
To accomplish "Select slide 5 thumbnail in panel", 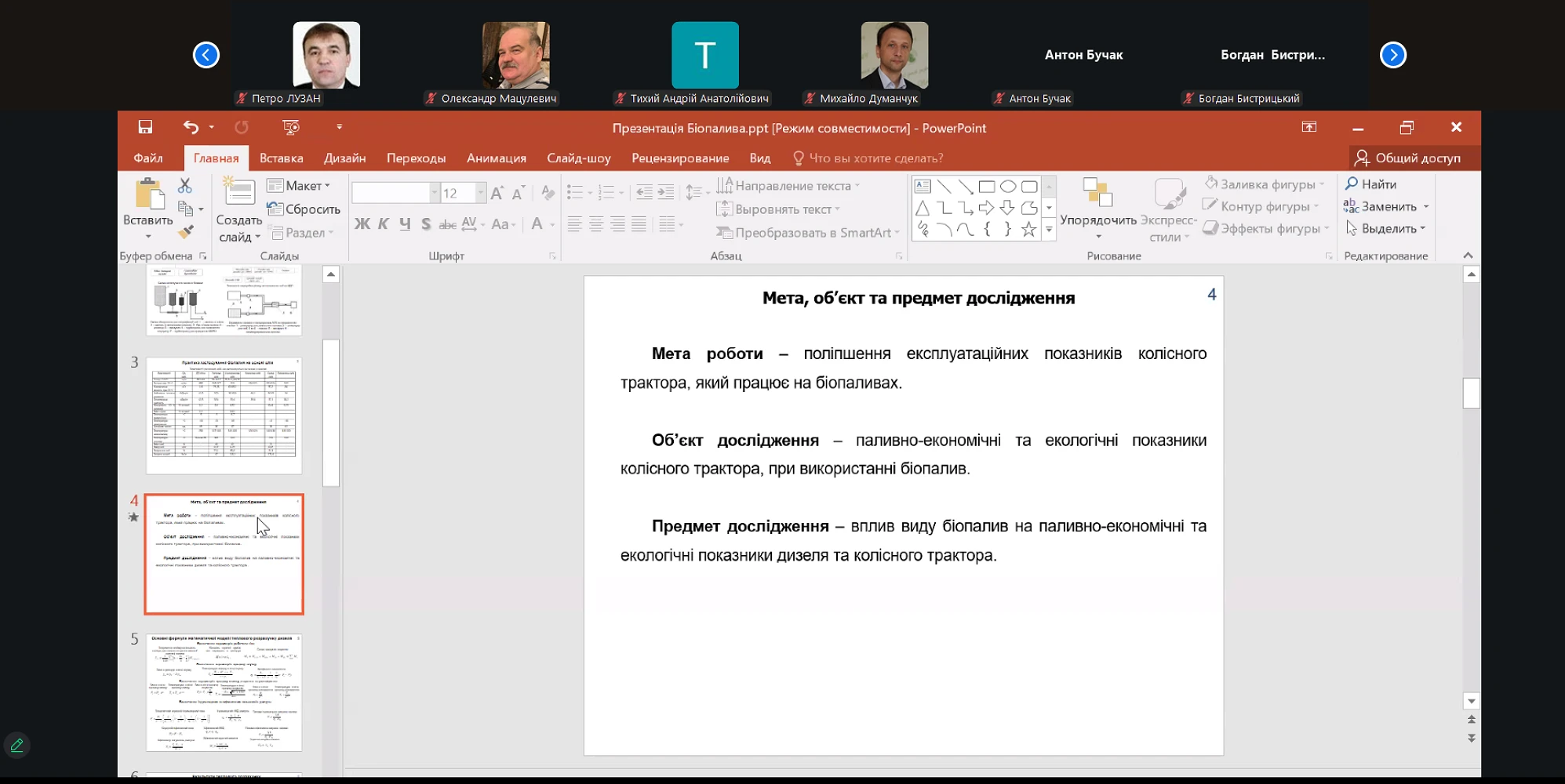I will 224,692.
